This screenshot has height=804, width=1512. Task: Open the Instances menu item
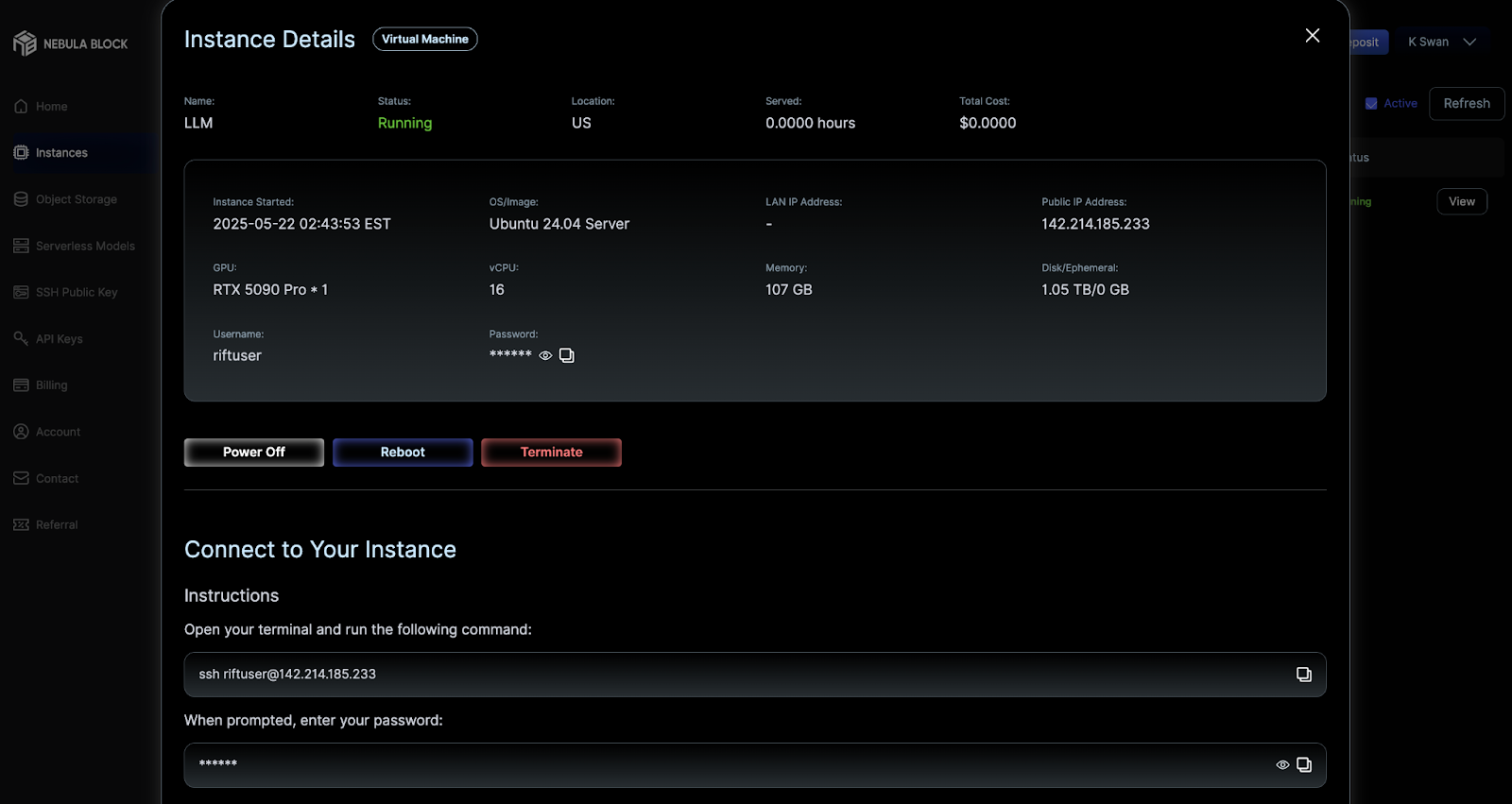(61, 153)
